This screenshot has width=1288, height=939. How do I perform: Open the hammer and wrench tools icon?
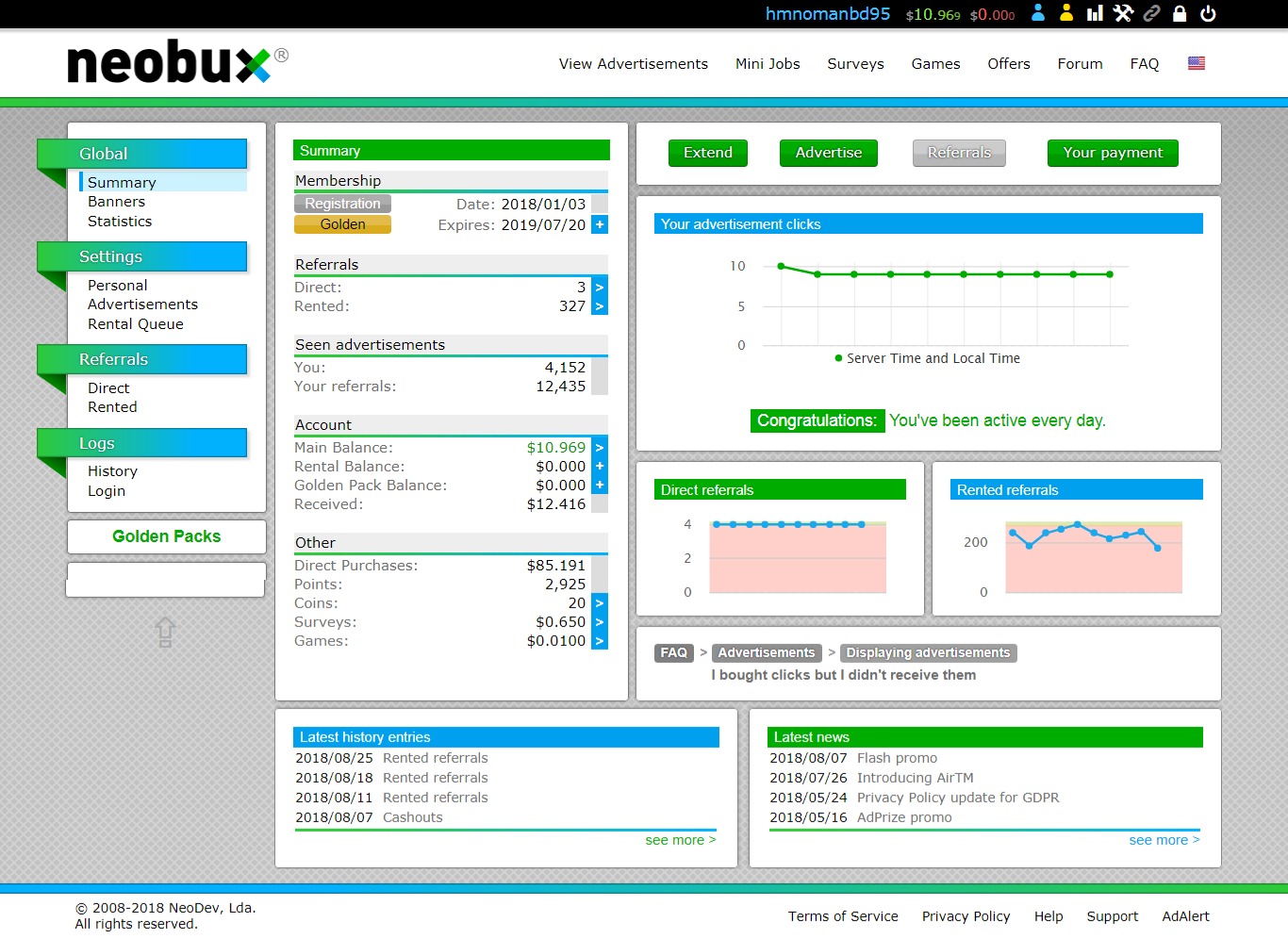1123,13
